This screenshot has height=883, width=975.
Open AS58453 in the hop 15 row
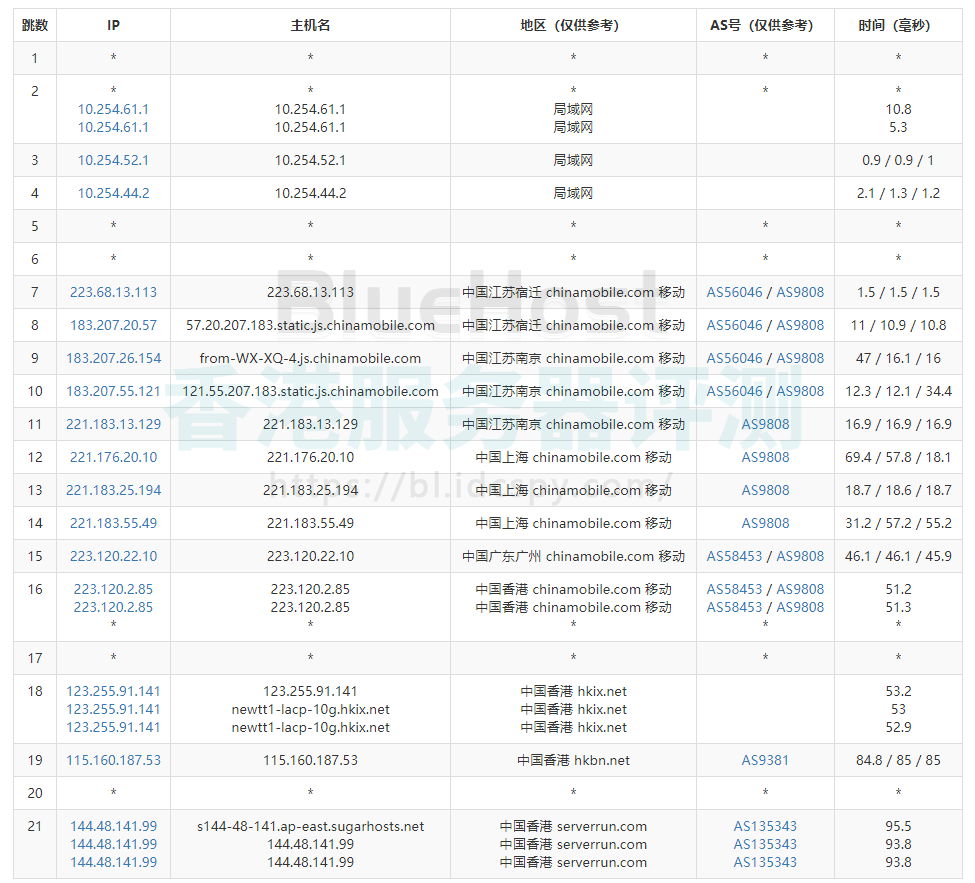[734, 556]
